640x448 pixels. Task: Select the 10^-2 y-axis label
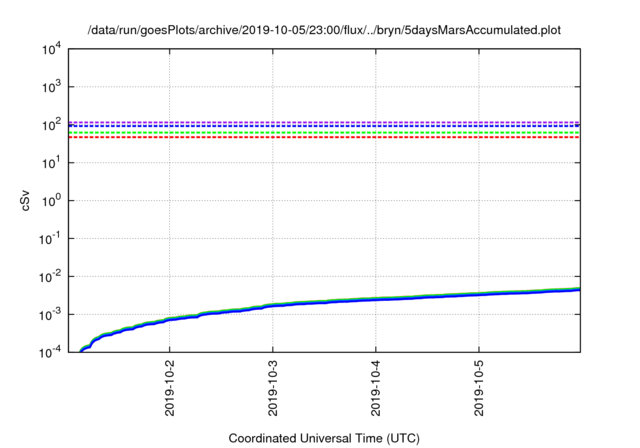coord(50,277)
